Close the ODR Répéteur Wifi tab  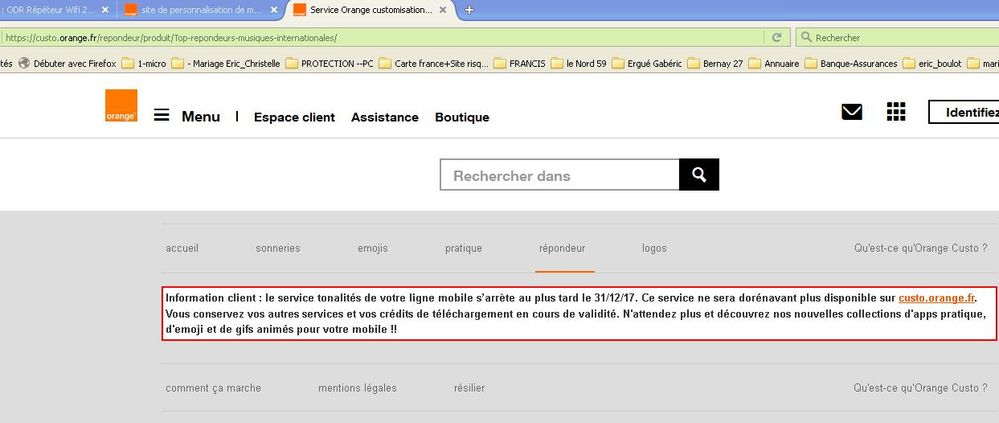click(105, 10)
